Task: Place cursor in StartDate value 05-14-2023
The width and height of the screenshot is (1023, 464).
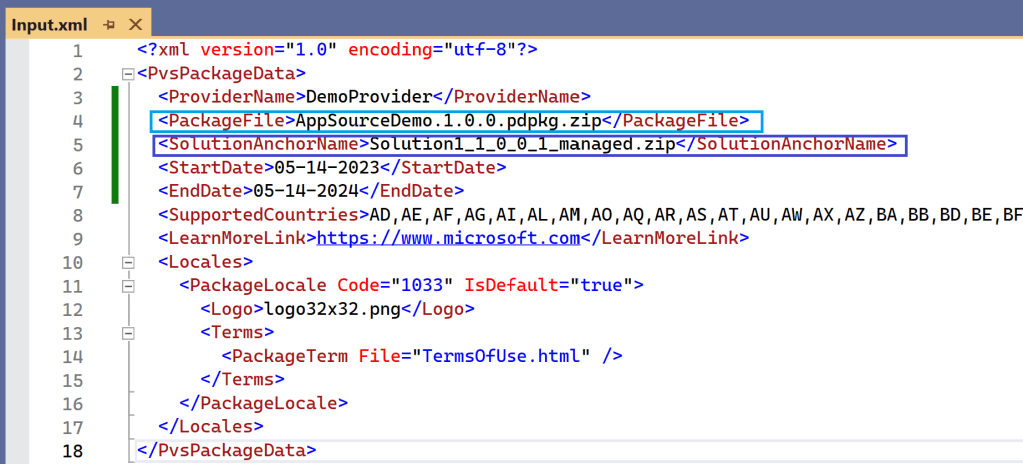Action: tap(325, 167)
